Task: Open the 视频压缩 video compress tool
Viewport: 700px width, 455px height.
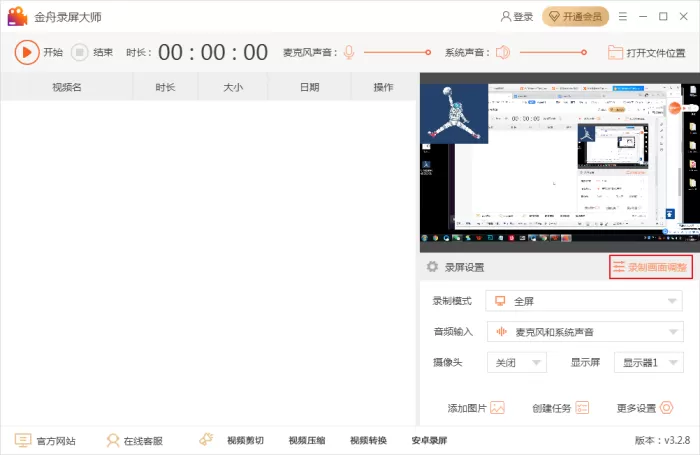Action: 307,441
